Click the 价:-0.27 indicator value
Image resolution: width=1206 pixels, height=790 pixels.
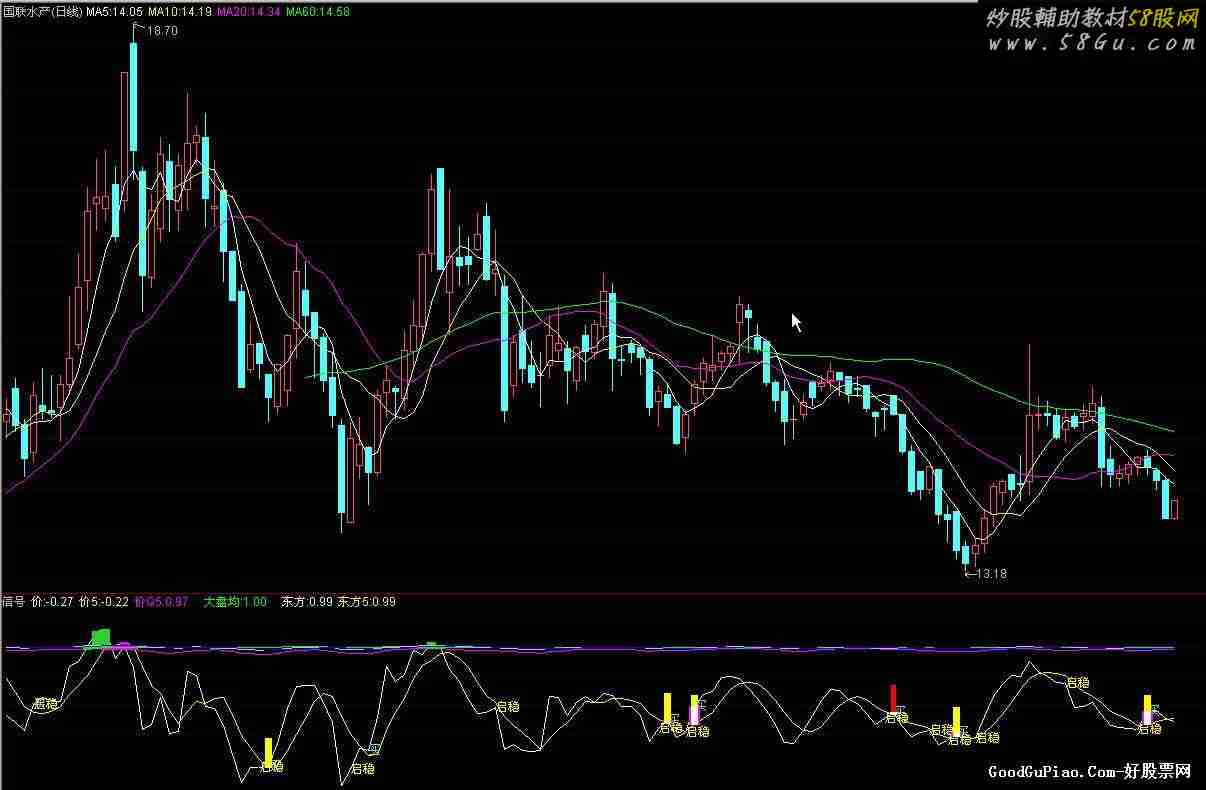pyautogui.click(x=52, y=602)
